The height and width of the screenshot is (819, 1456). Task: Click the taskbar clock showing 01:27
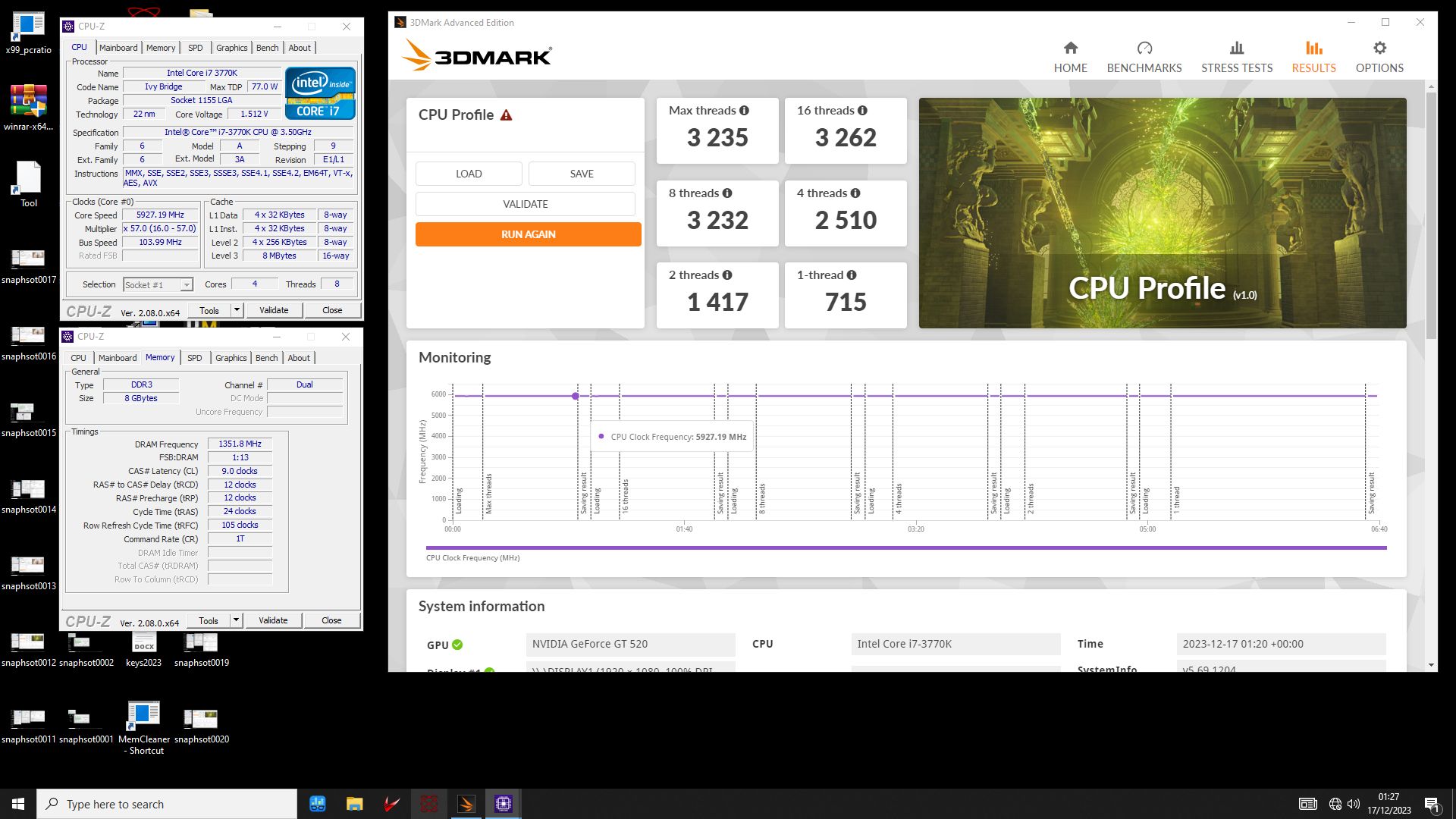point(1389,804)
